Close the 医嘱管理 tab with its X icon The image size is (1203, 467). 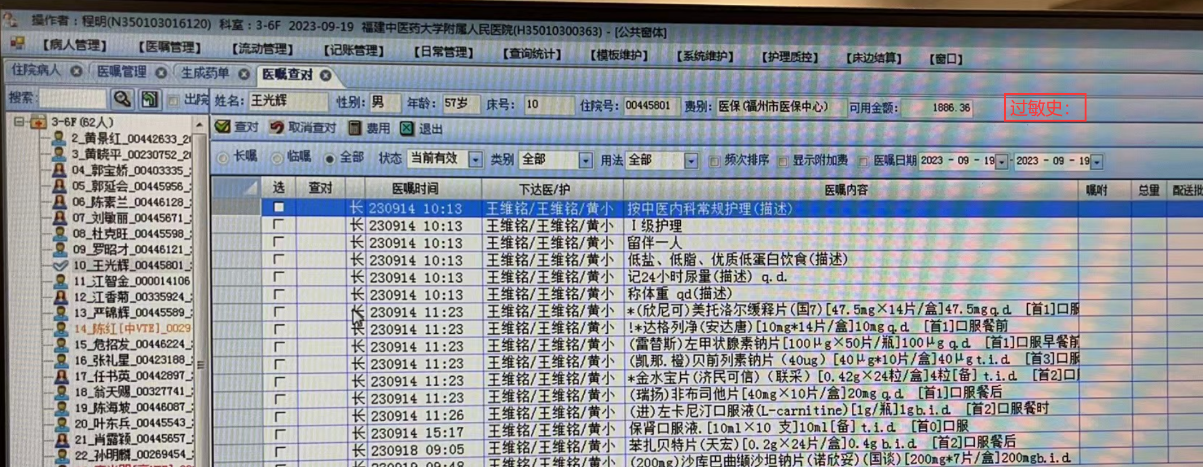click(159, 72)
